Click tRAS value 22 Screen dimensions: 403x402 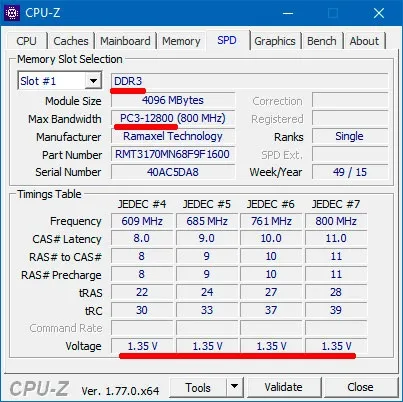142,292
